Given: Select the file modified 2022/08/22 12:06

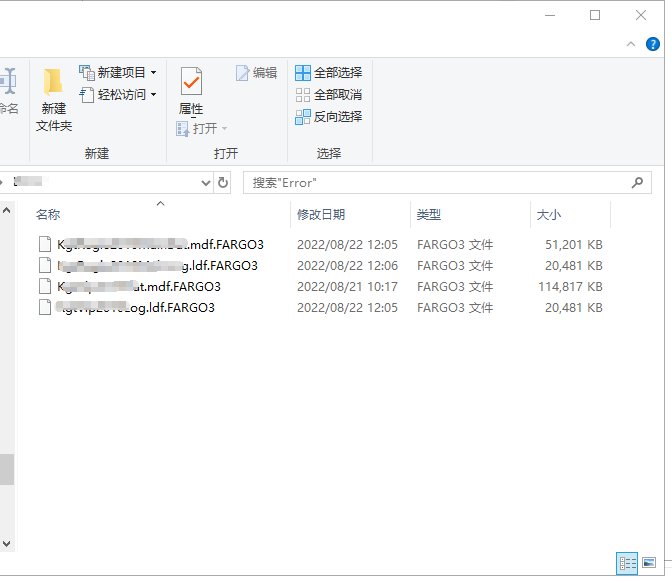Looking at the screenshot, I should point(157,266).
